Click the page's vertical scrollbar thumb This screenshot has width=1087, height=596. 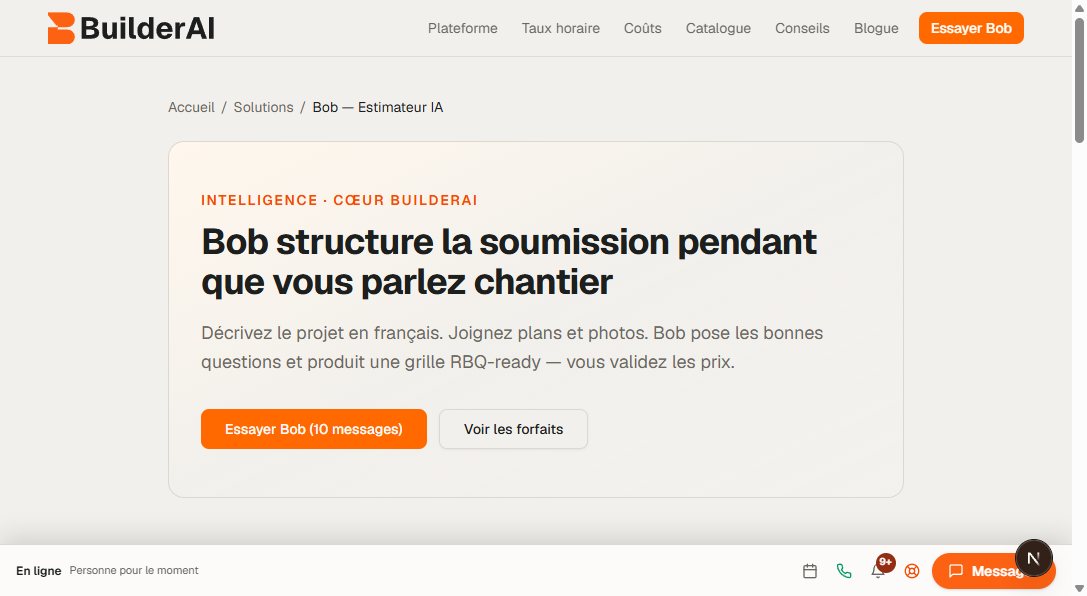click(x=1079, y=80)
